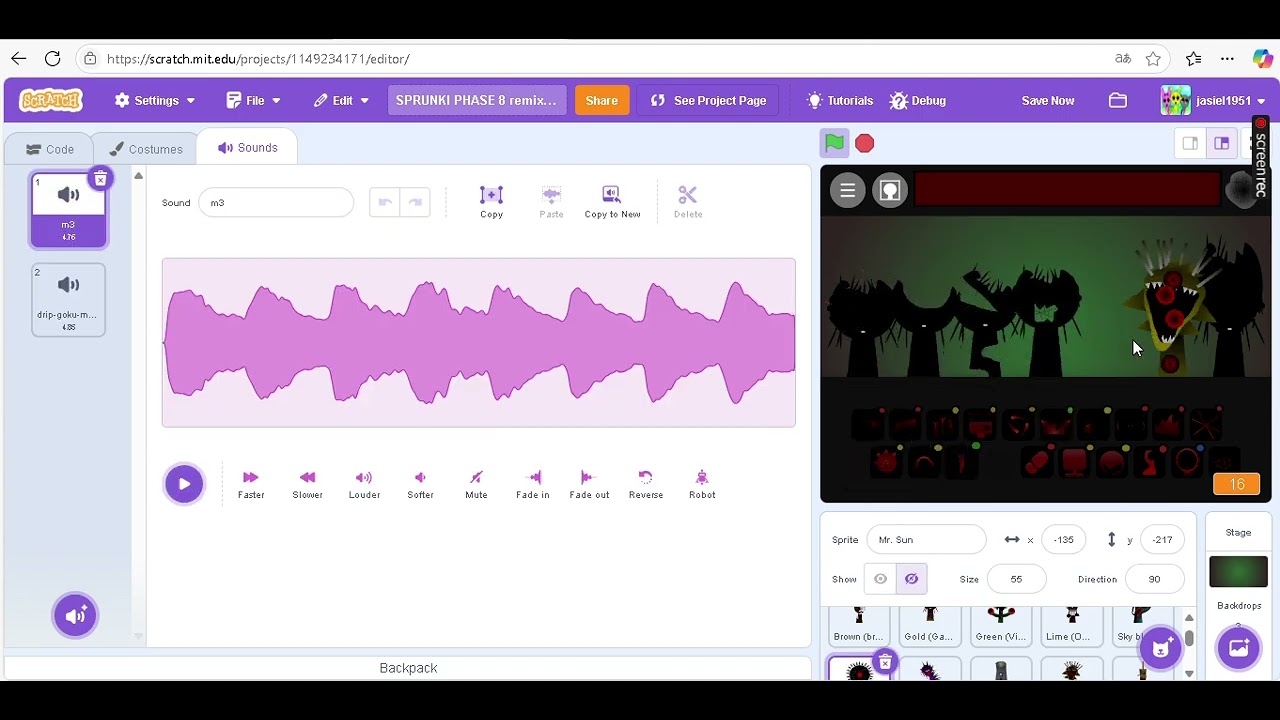Select the Stage backdrop thumbnail

click(x=1238, y=572)
